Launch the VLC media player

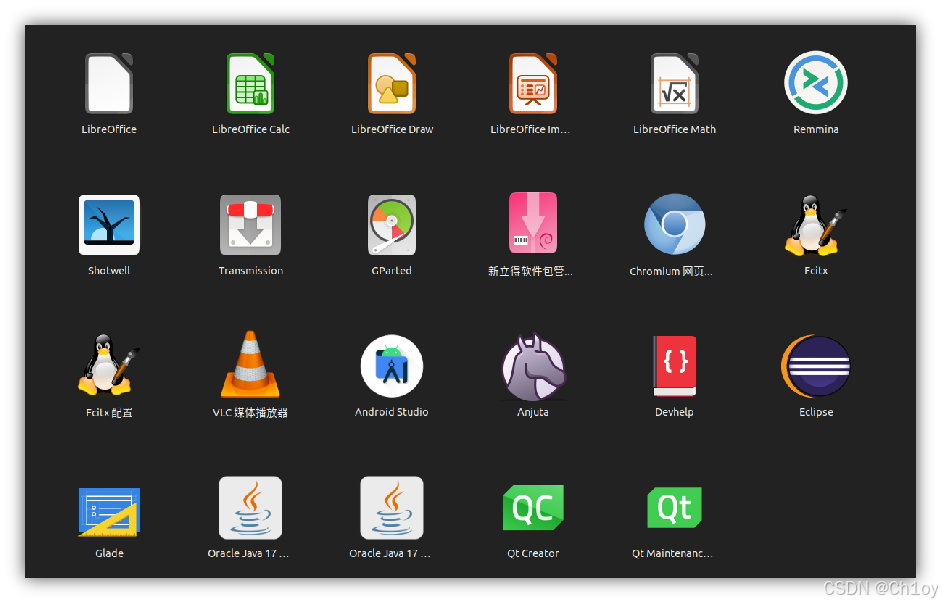[x=251, y=365]
